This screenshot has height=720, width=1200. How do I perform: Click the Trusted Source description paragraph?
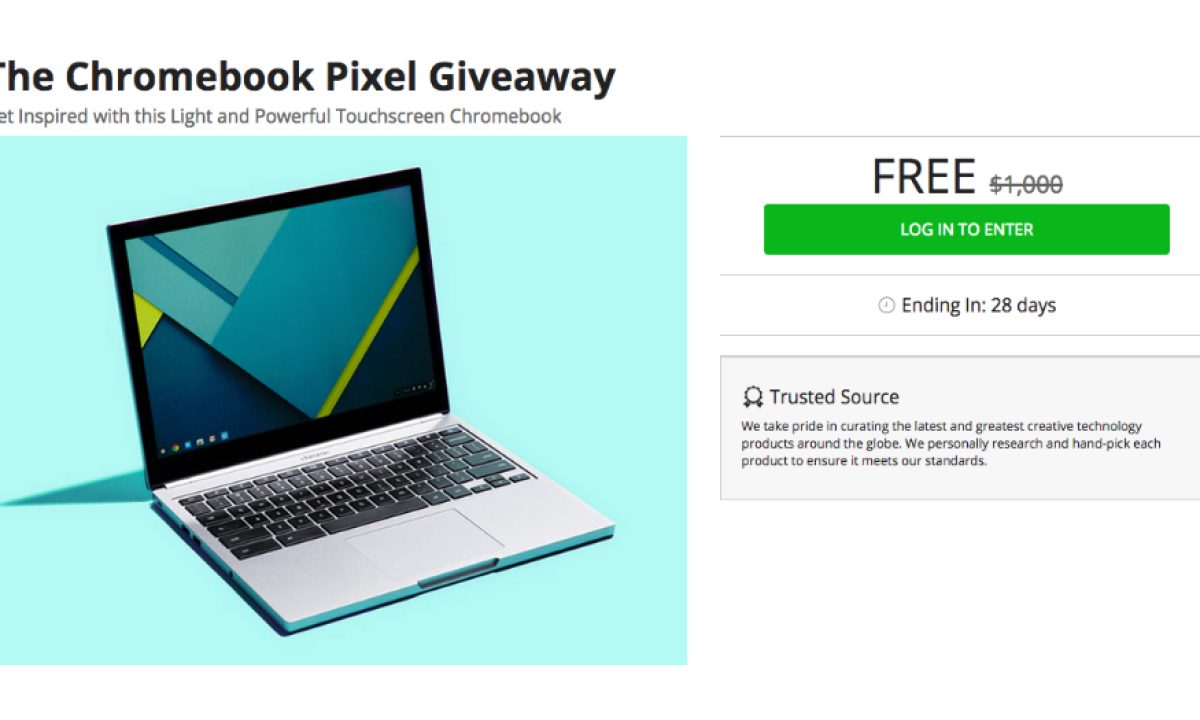coord(950,444)
